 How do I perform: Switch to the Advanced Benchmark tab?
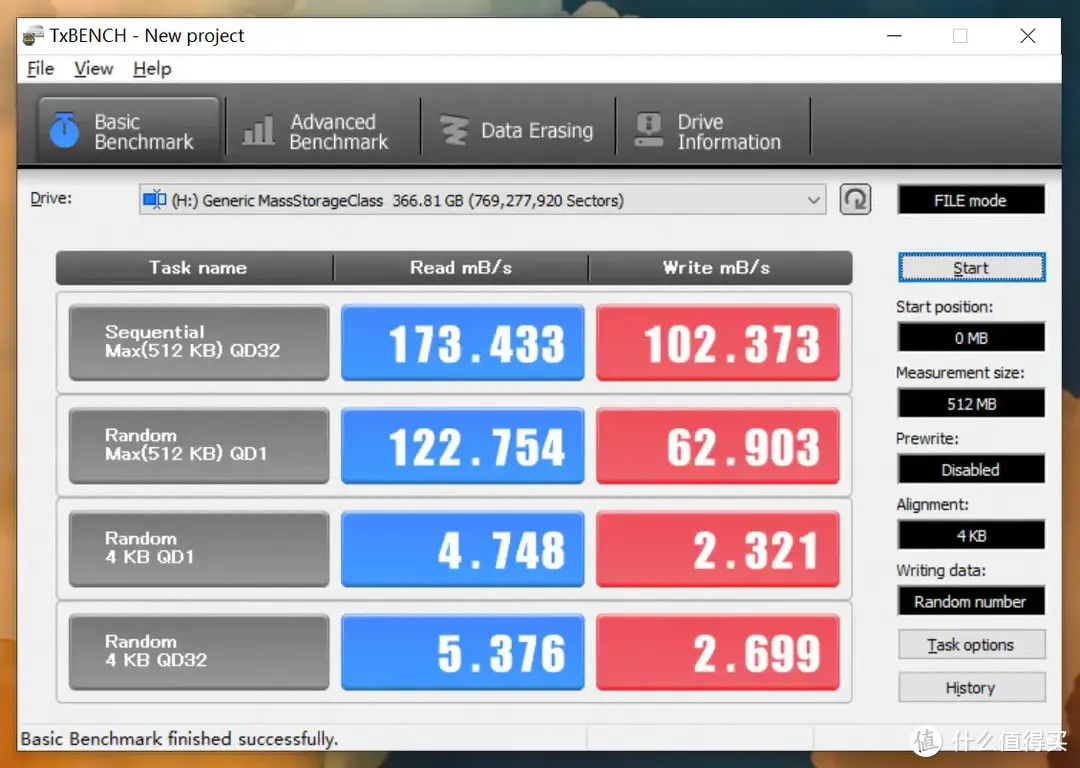[324, 130]
